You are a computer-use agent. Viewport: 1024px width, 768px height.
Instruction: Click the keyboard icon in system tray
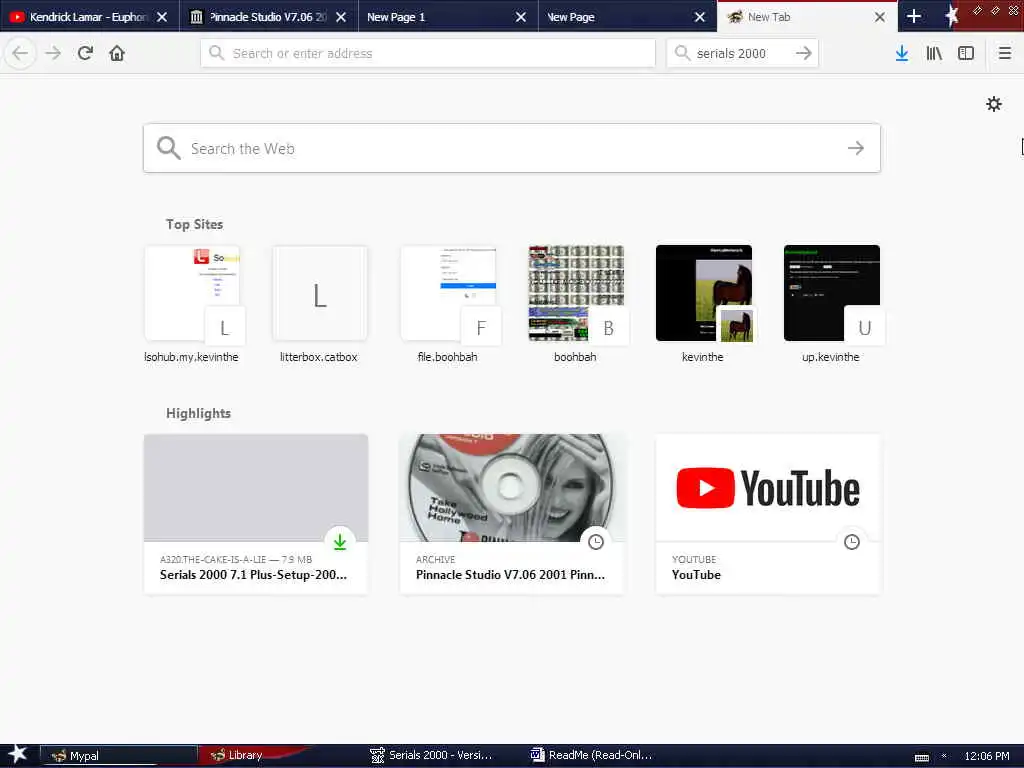click(921, 757)
